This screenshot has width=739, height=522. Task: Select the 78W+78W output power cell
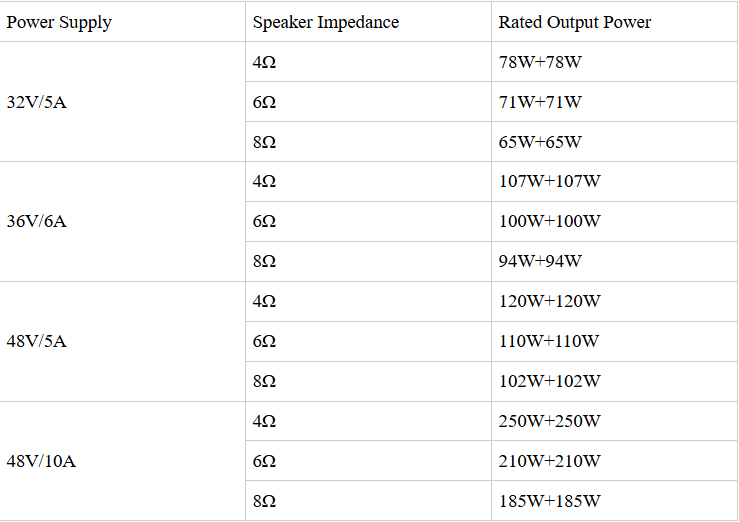click(x=540, y=62)
